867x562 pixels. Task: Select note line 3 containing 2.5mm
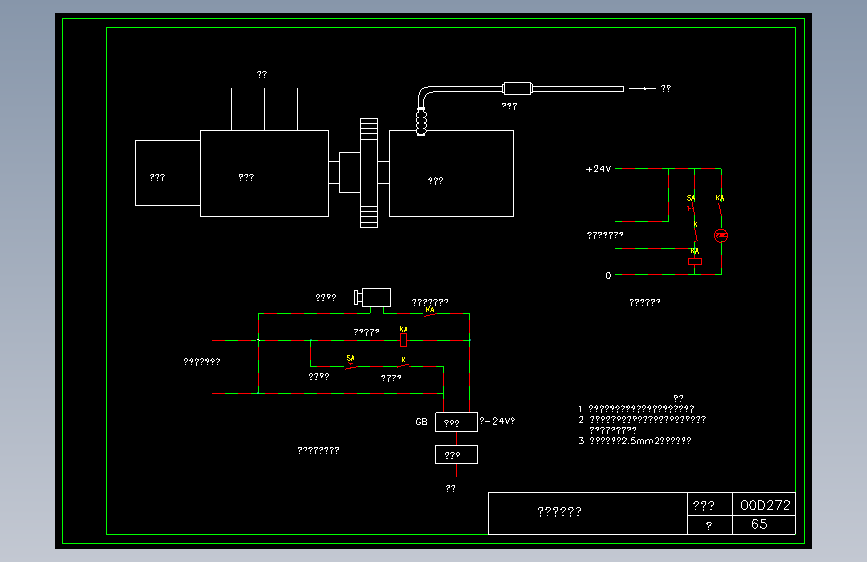click(635, 441)
